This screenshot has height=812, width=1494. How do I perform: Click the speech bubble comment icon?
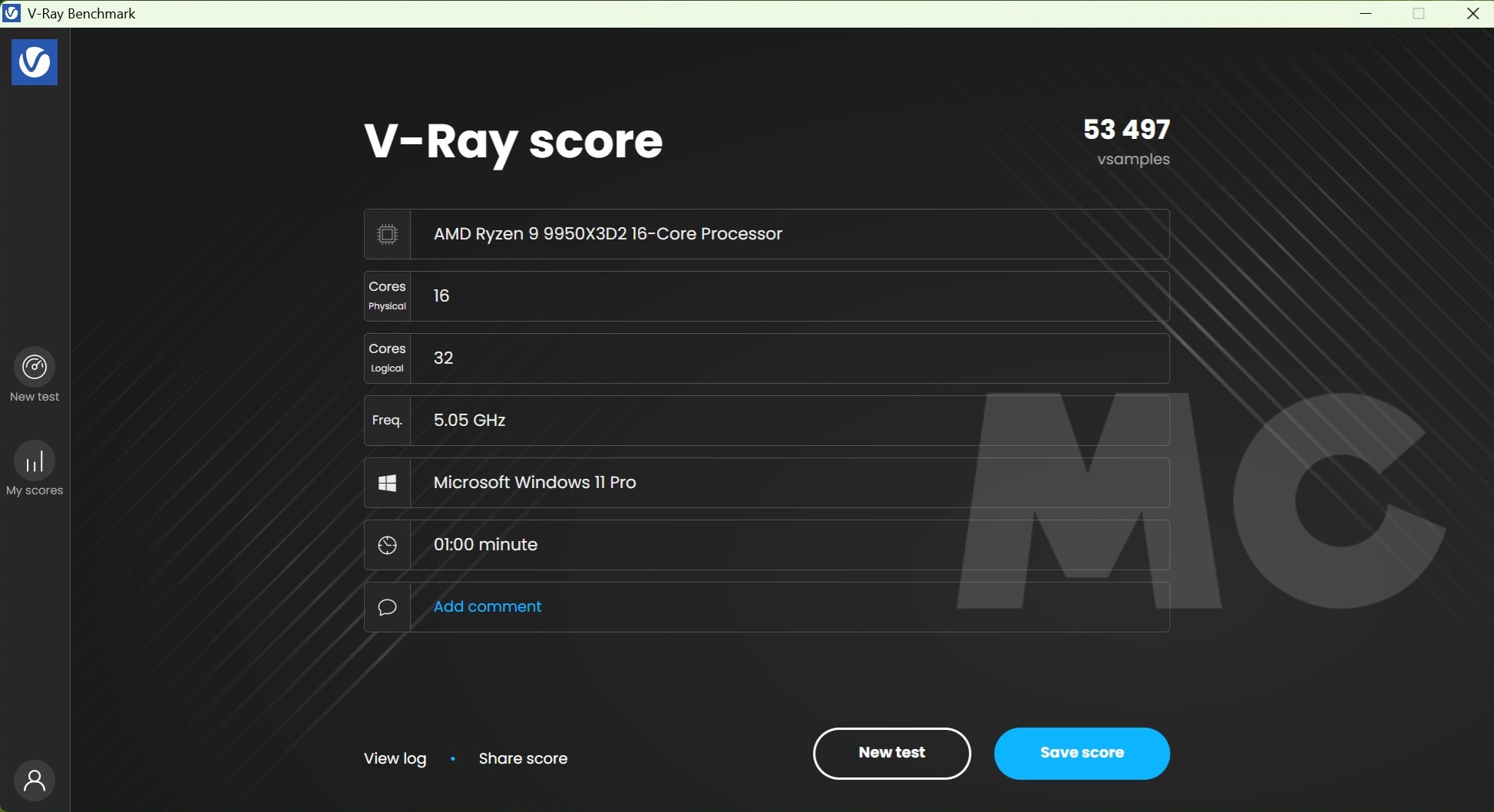click(x=387, y=607)
